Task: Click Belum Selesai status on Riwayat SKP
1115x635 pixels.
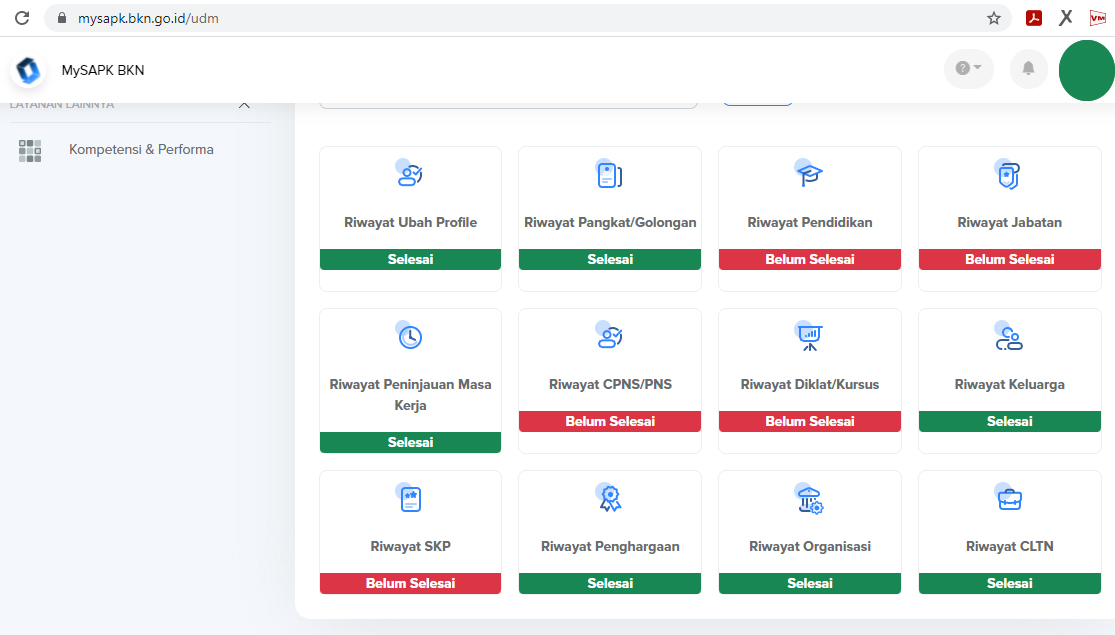Action: [410, 584]
